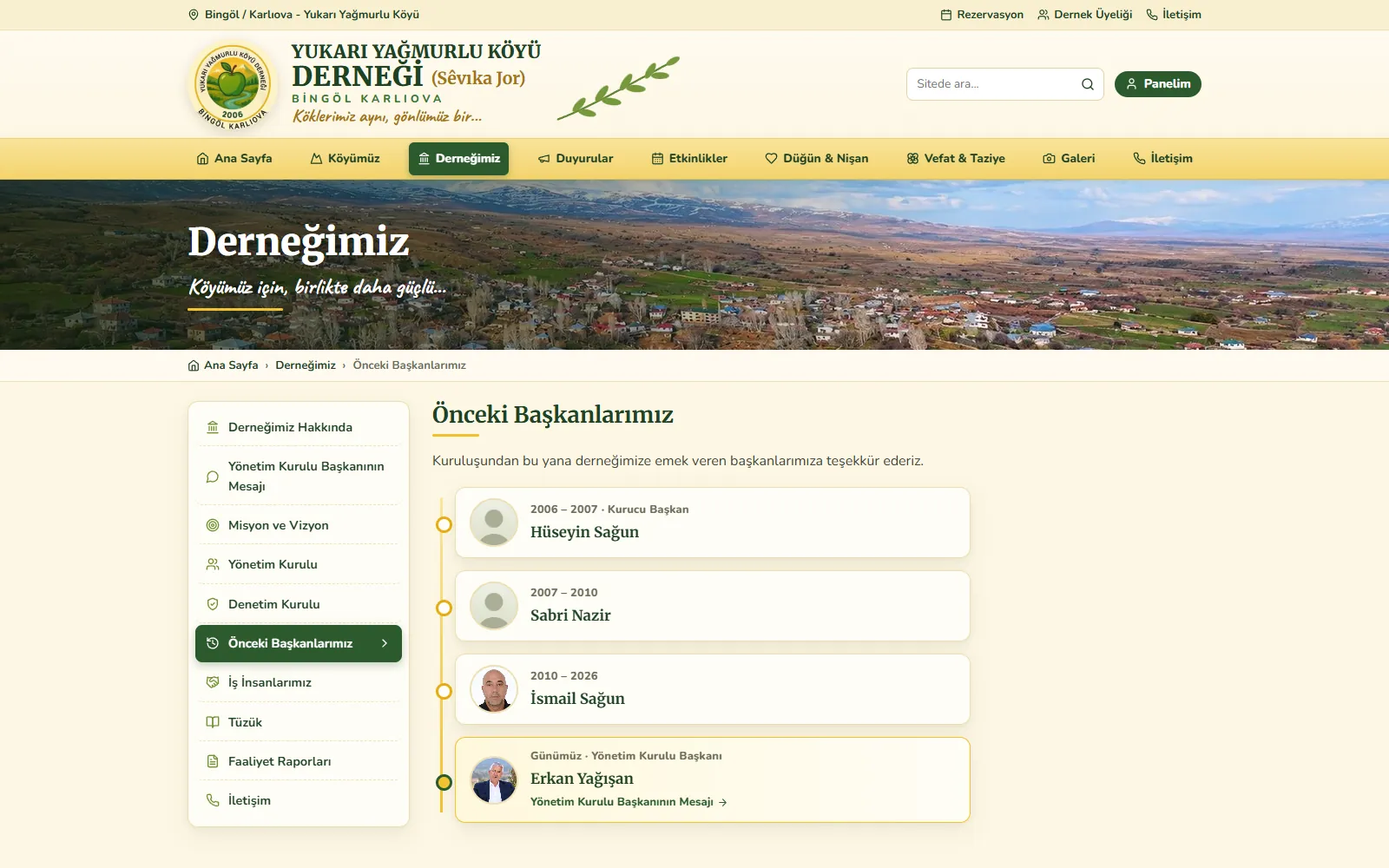Click the megaphone icon beside Duyurular
Viewport: 1389px width, 868px height.
pyautogui.click(x=544, y=159)
